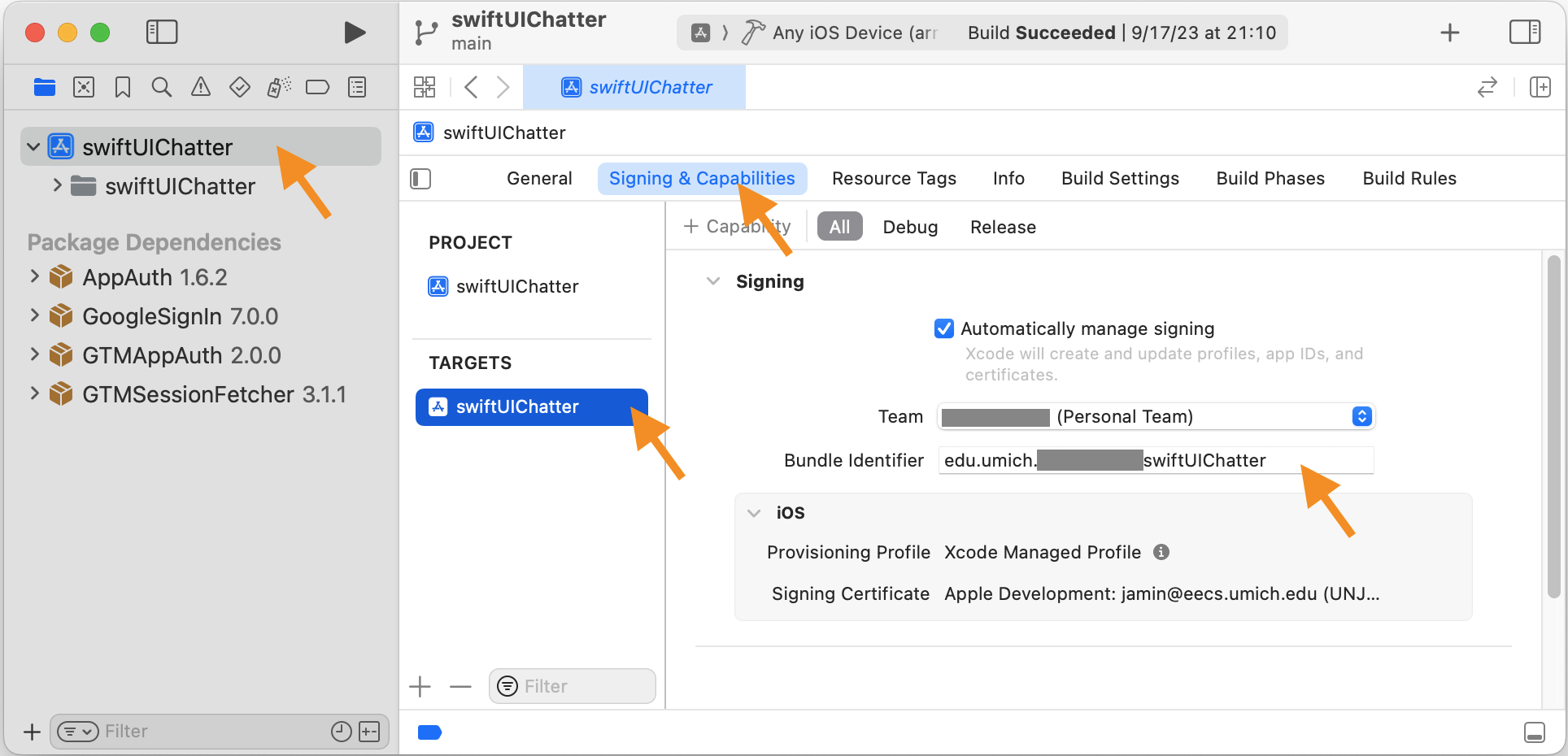Open the Report navigator icon
Screen dimensions: 1568x756
357,87
